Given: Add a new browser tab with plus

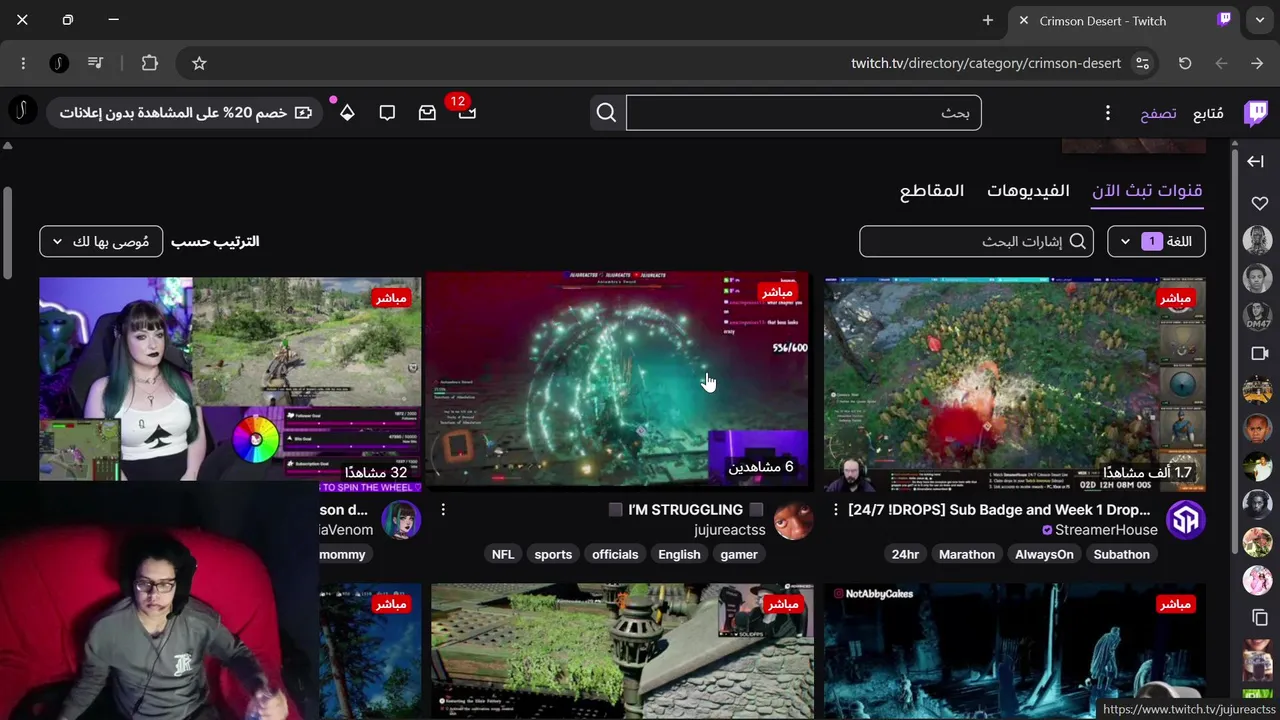Looking at the screenshot, I should [x=988, y=20].
